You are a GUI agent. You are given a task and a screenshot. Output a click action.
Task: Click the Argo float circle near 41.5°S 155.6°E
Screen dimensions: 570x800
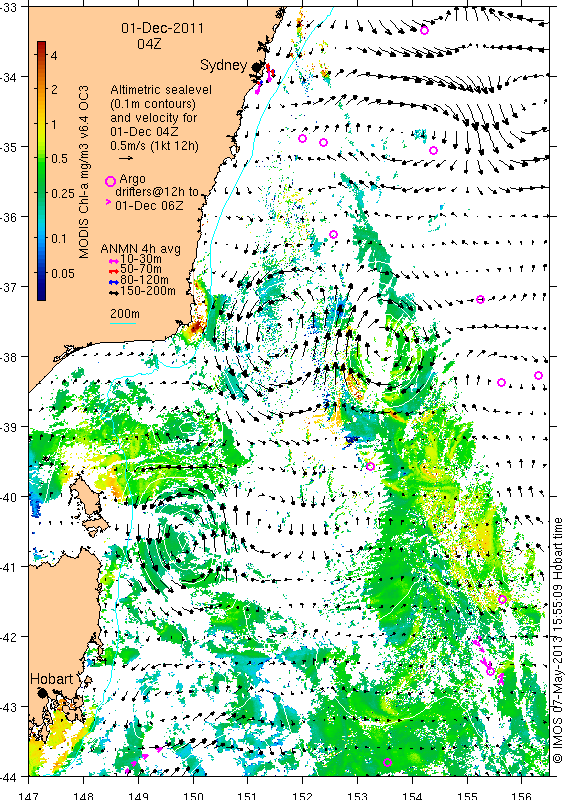click(x=502, y=599)
